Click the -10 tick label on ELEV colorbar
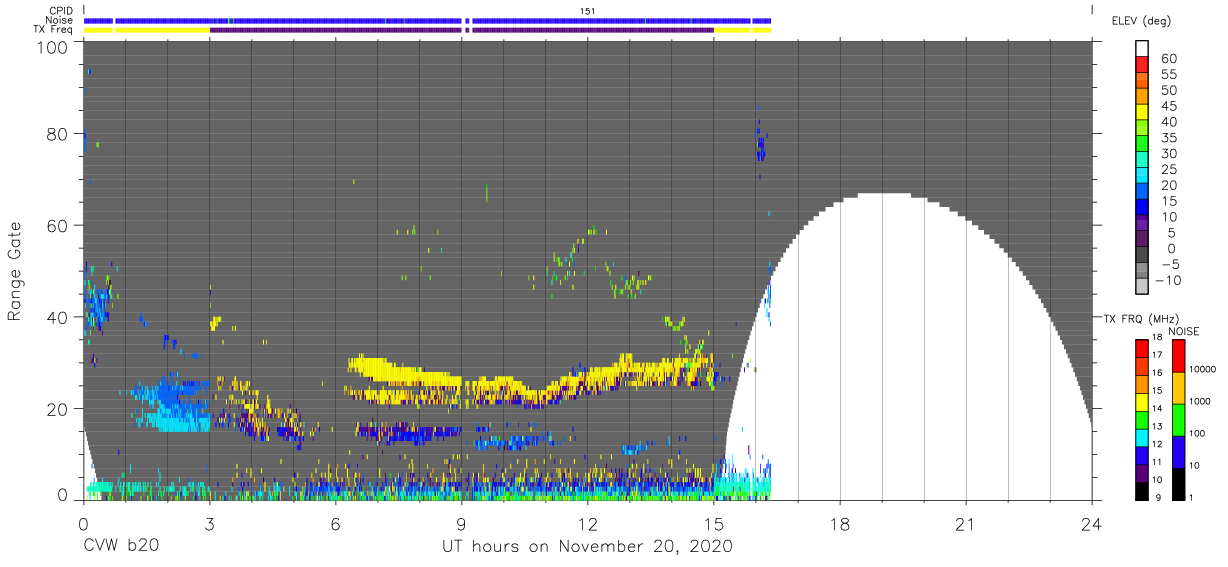Screen dimensions: 1228x567 click(1171, 280)
